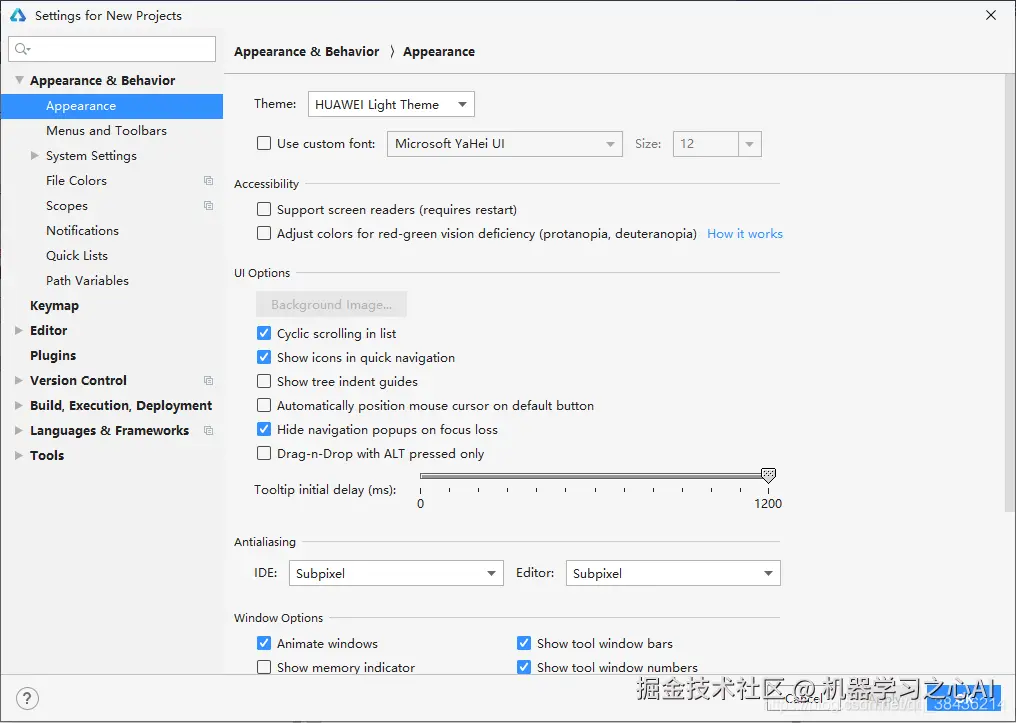Screen dimensions: 1016x723
Task: Expand Build, Execution, Deployment node
Action: 19,406
